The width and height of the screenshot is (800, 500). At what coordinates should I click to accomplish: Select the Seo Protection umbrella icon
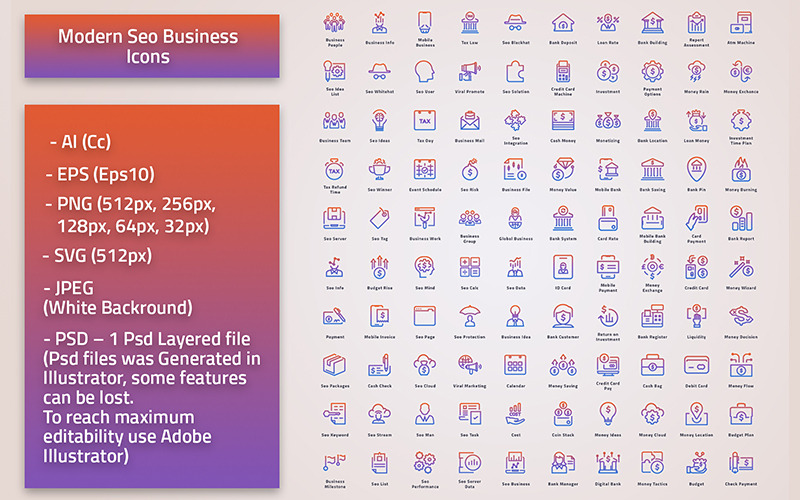click(x=469, y=317)
